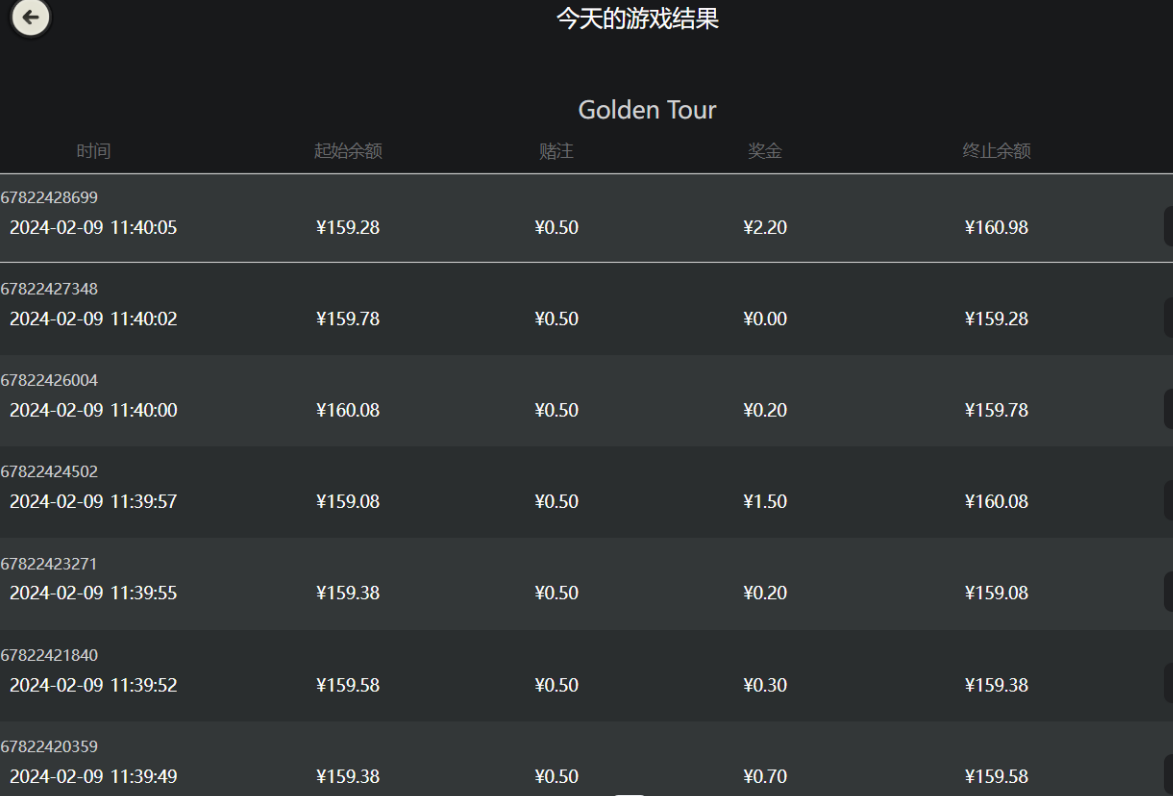This screenshot has height=796, width=1173.
Task: Open the 2024-02-09 11:39:52 result row
Action: [586, 675]
